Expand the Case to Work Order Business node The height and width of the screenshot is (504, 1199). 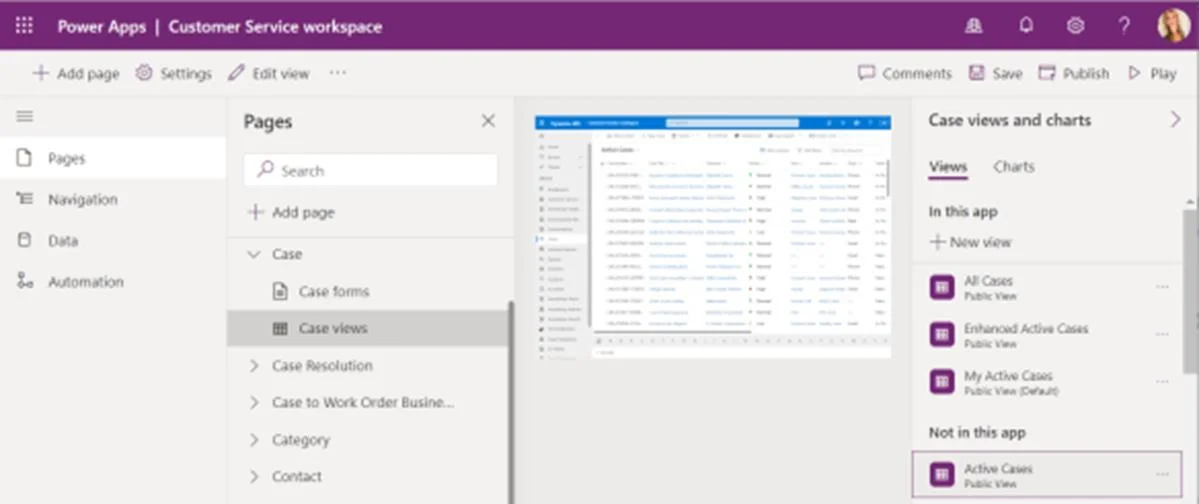pyautogui.click(x=254, y=402)
